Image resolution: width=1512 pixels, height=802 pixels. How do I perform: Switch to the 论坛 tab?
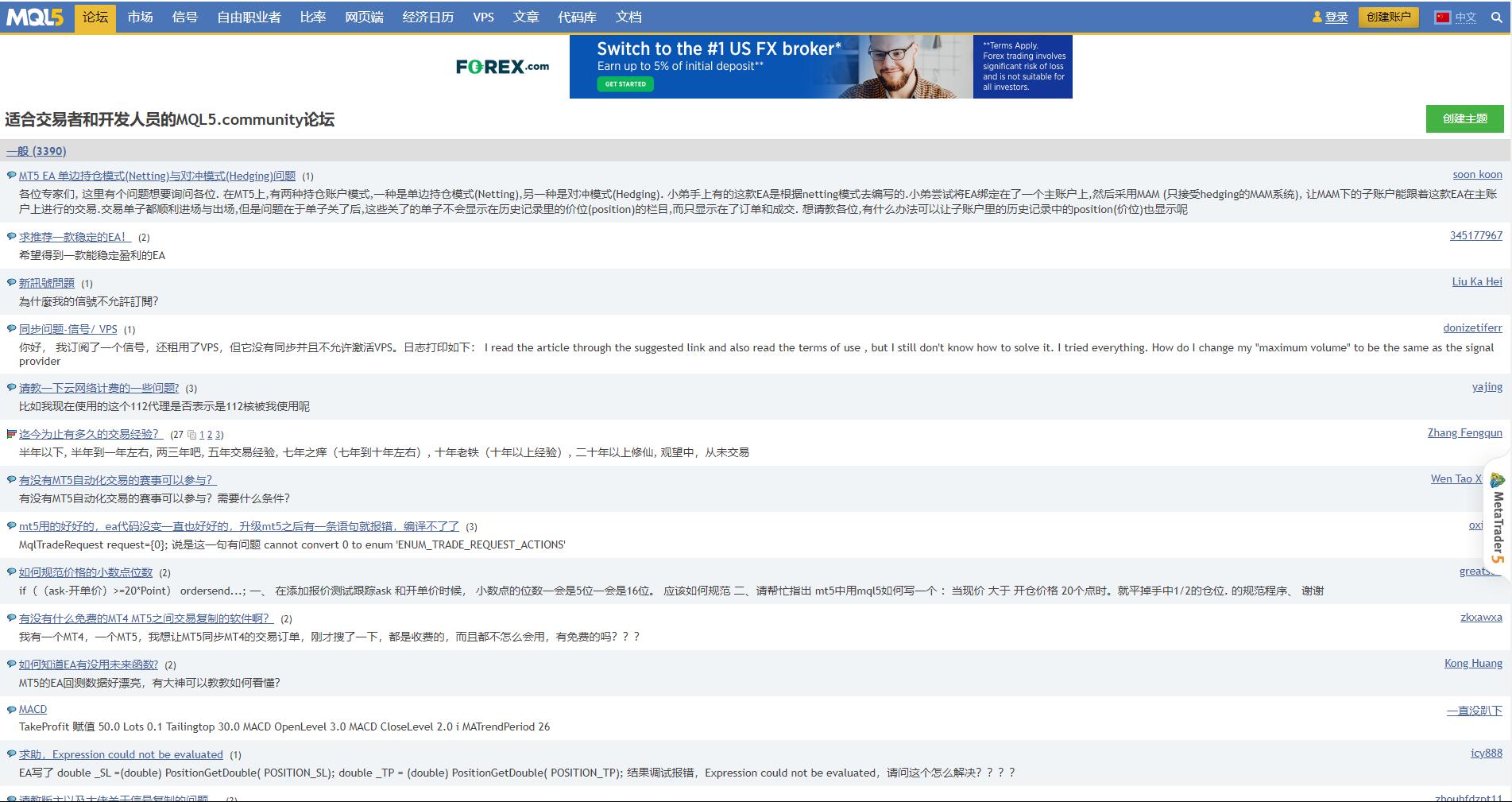(95, 17)
